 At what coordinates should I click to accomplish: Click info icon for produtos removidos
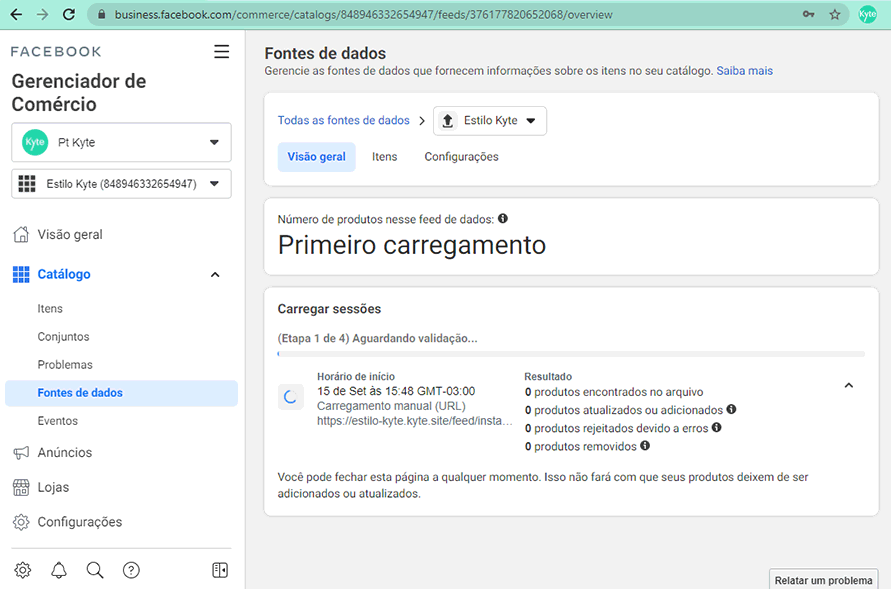pyautogui.click(x=645, y=445)
